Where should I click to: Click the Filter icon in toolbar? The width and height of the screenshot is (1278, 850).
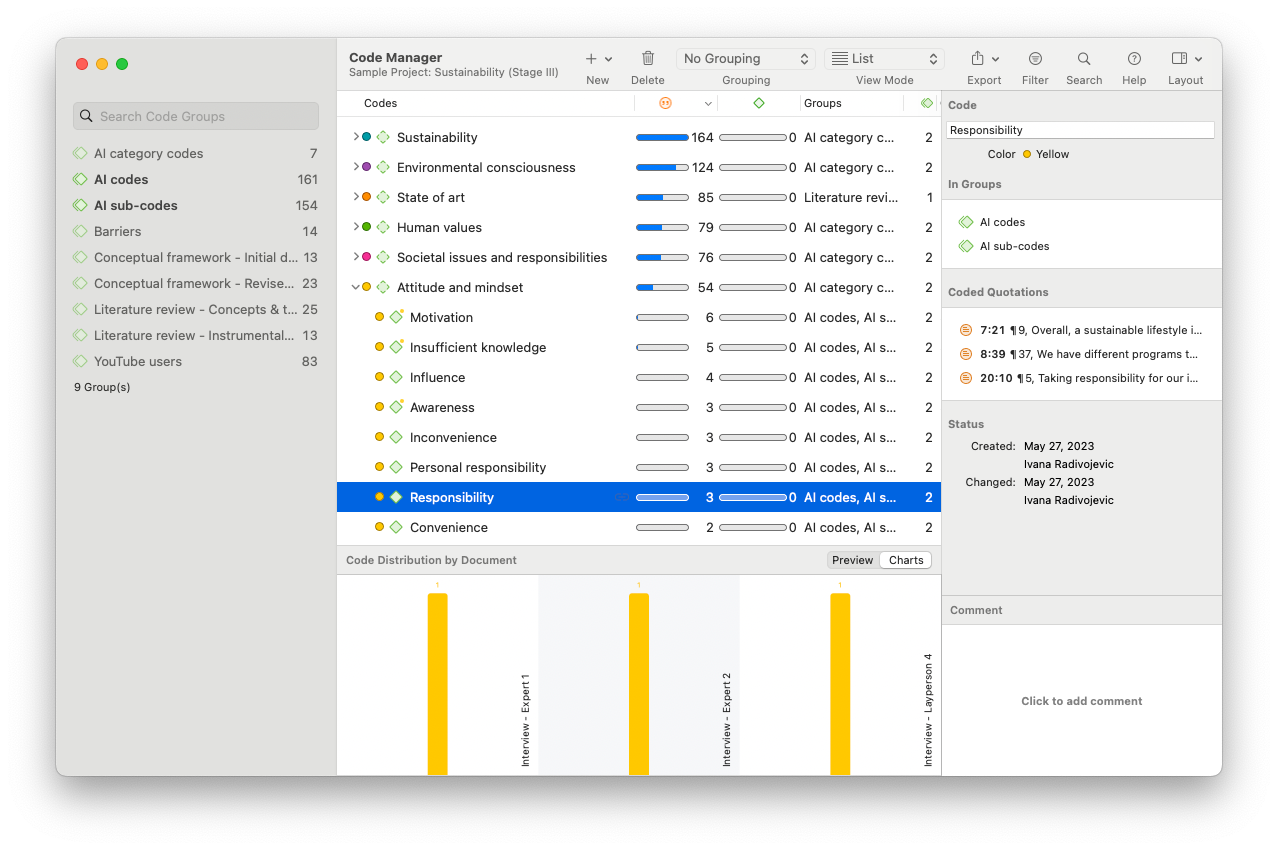1035,59
